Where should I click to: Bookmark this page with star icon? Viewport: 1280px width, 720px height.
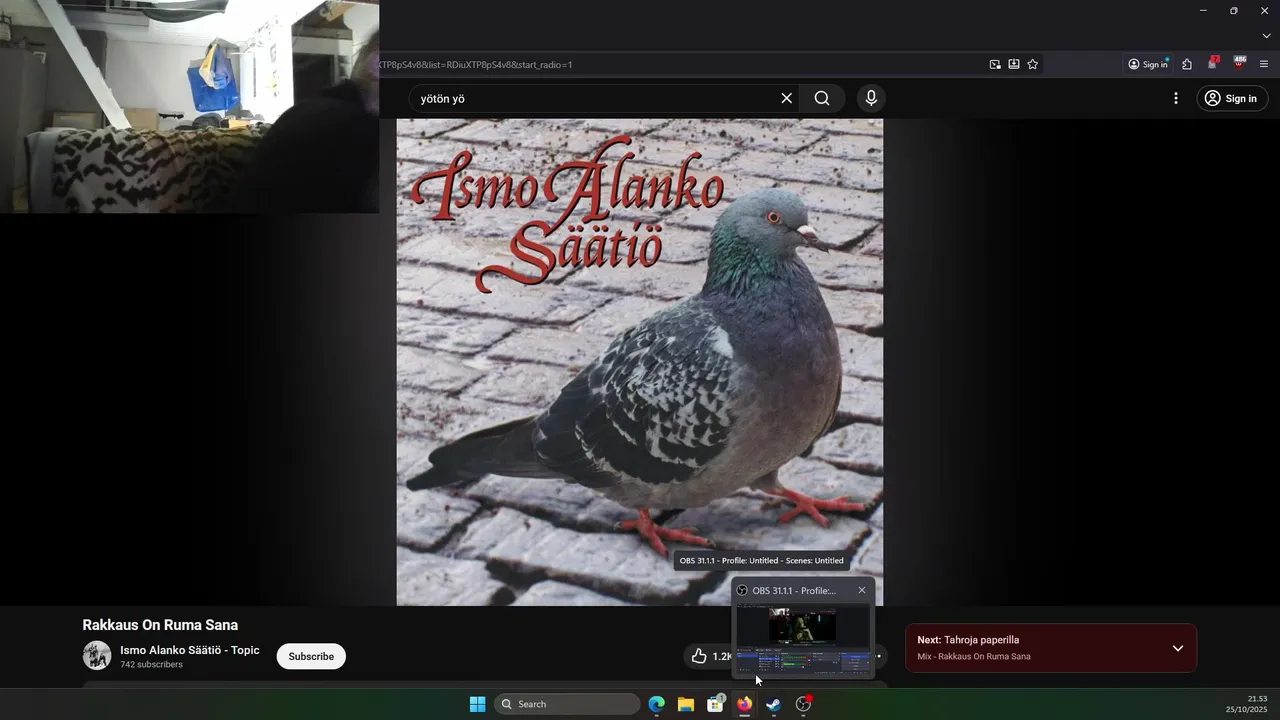coord(1033,64)
